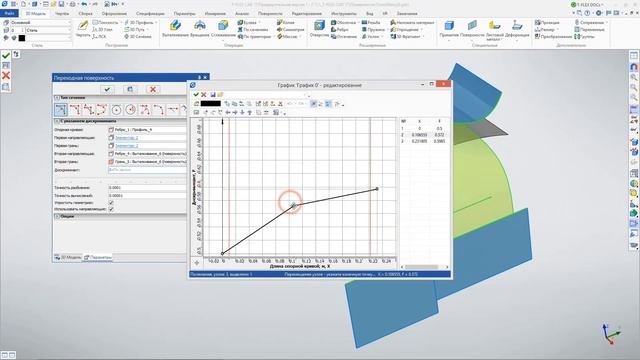Open the Упрощение dropdown arrow
This screenshot has width=640, height=360.
[422, 29]
